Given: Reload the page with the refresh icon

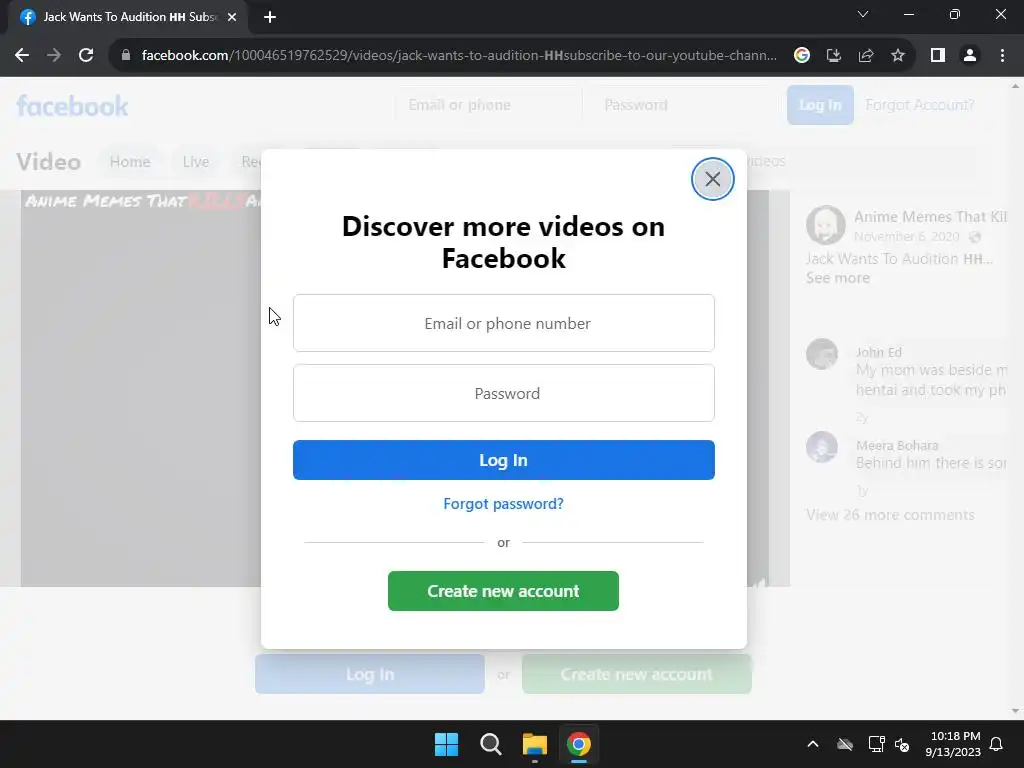Looking at the screenshot, I should tap(86, 56).
